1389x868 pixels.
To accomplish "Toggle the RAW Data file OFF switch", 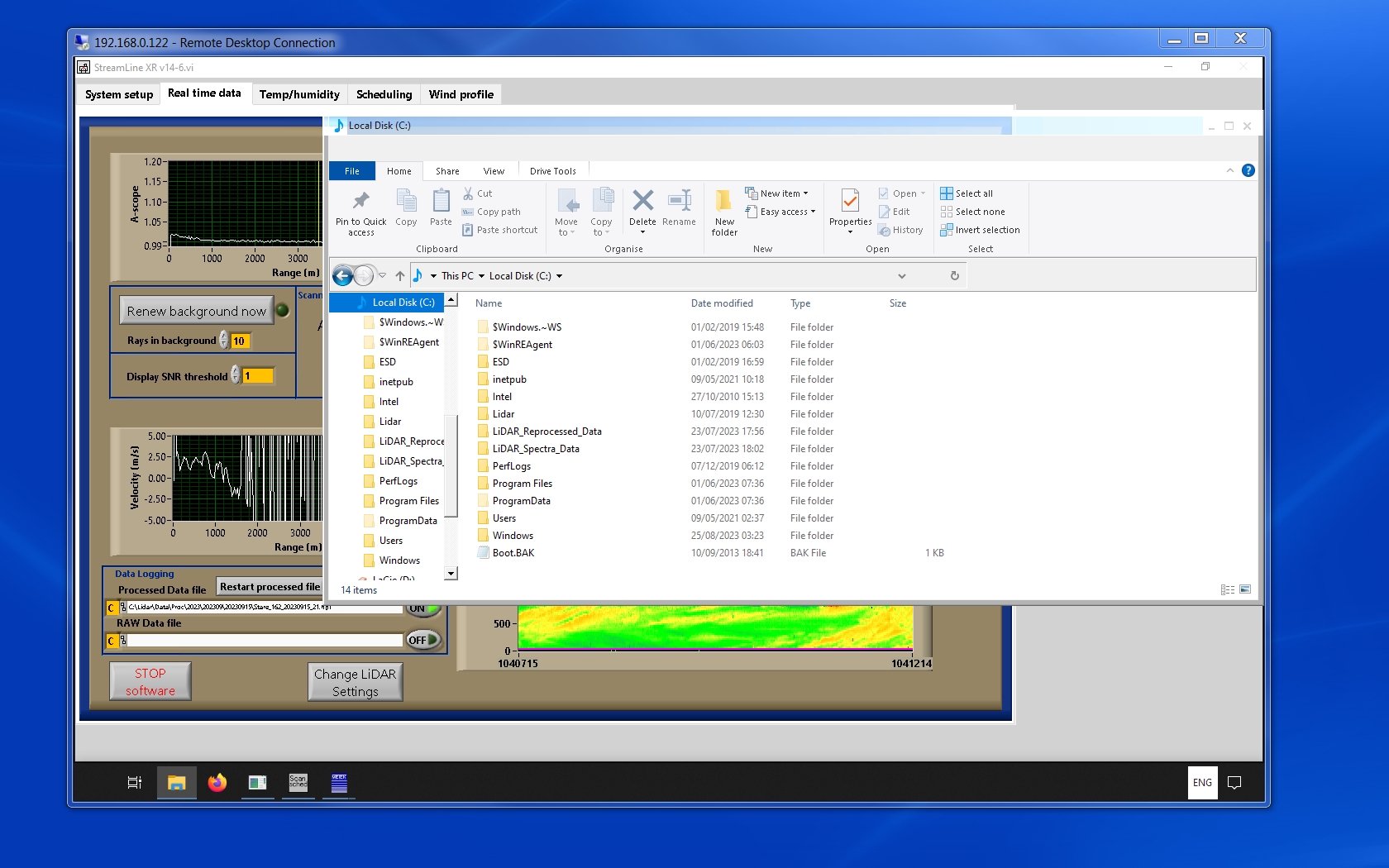I will coord(422,640).
